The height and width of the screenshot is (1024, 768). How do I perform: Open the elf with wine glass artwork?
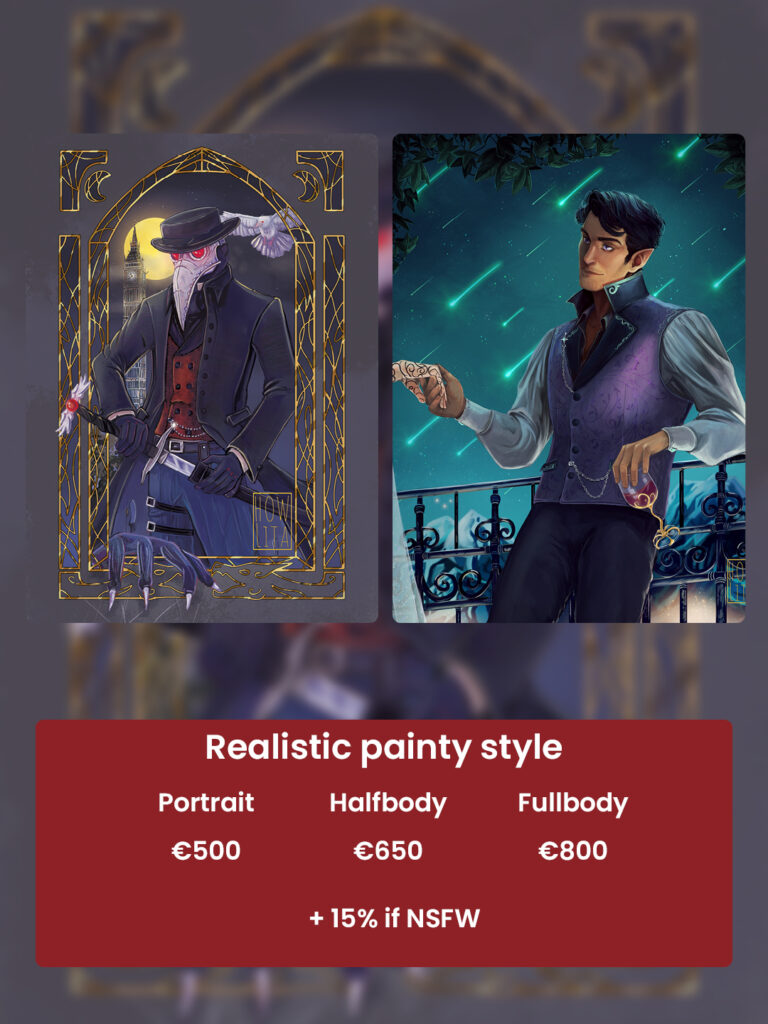click(x=568, y=378)
